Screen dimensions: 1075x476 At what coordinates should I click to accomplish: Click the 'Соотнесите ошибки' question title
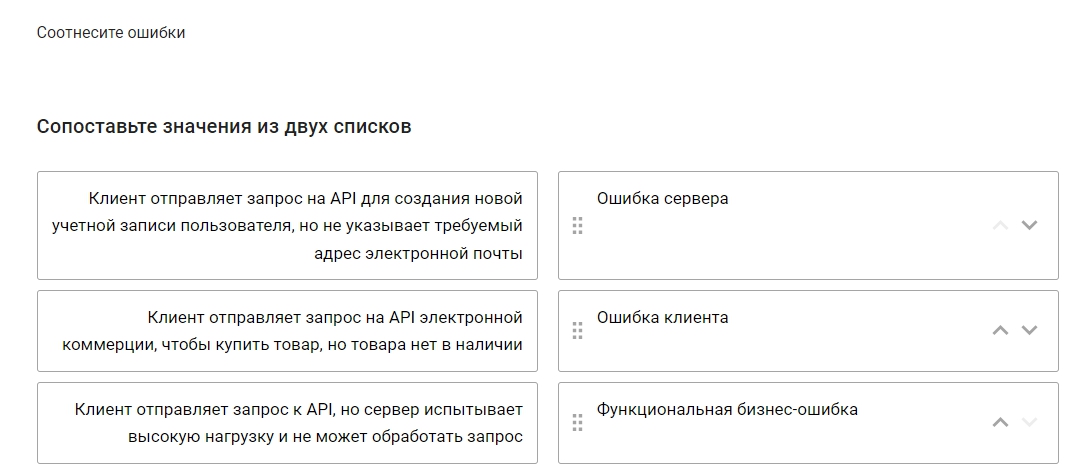pyautogui.click(x=111, y=33)
